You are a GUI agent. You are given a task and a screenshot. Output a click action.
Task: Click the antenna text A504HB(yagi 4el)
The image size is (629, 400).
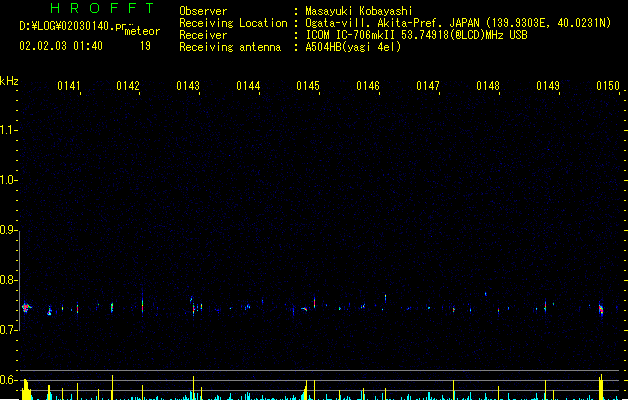click(353, 47)
